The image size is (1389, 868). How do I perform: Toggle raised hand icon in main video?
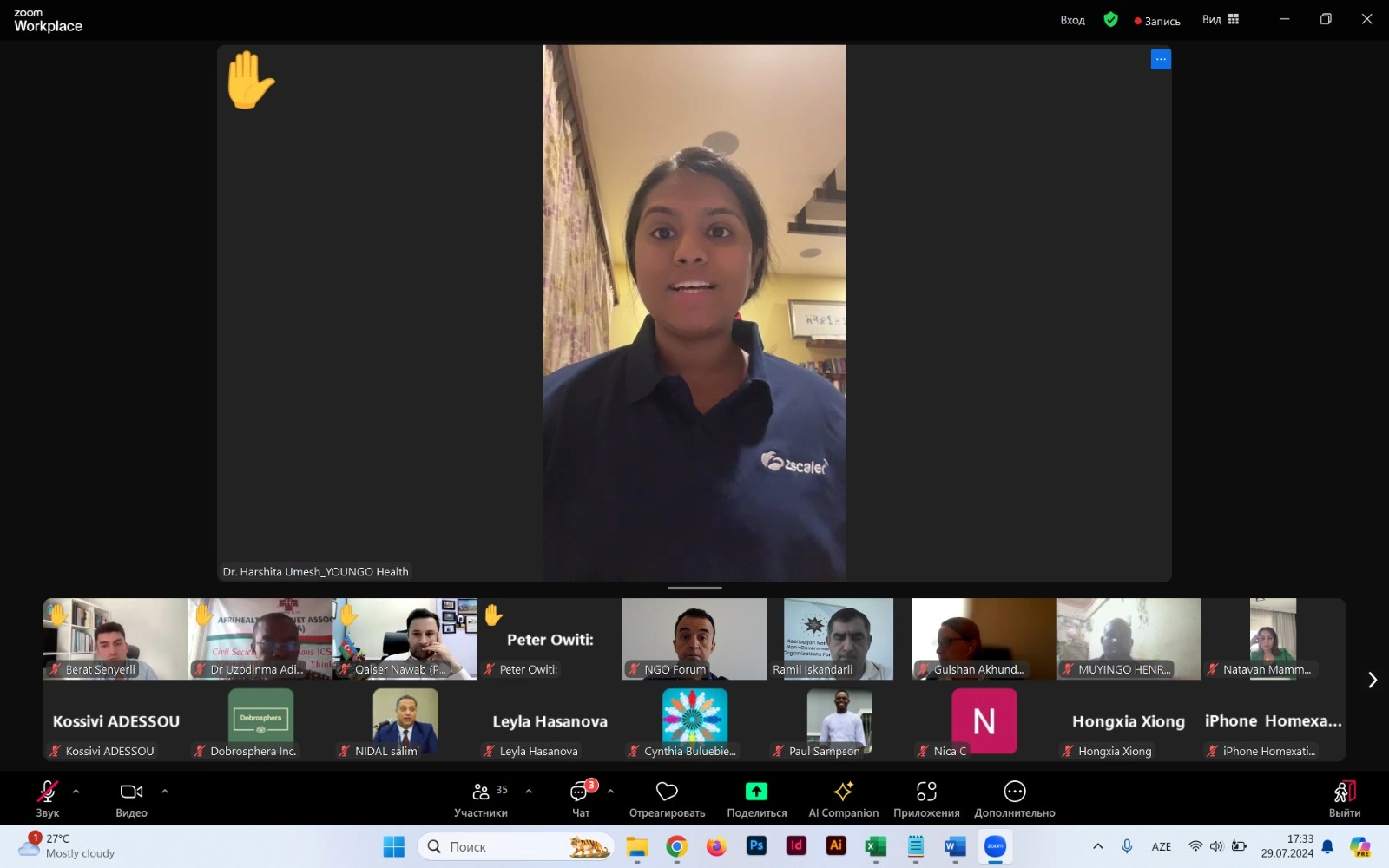[250, 81]
